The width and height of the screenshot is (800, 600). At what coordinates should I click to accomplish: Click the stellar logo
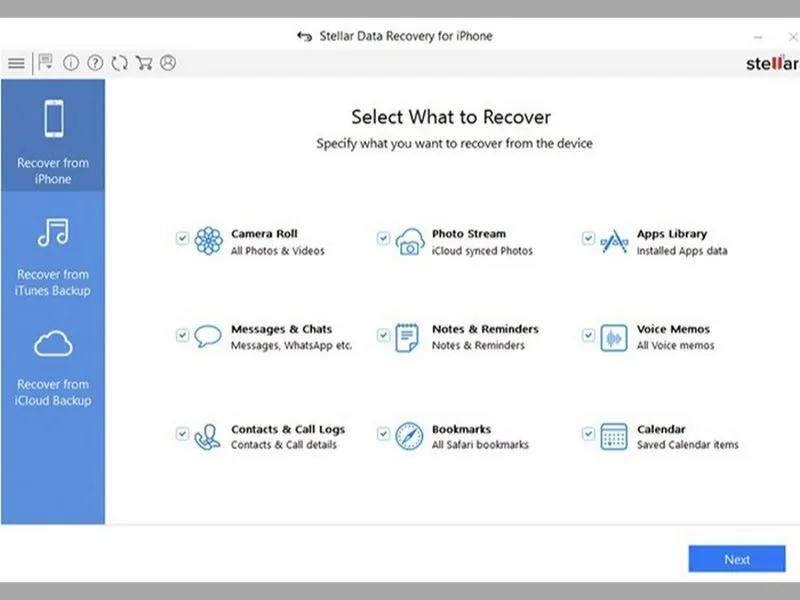click(x=772, y=63)
